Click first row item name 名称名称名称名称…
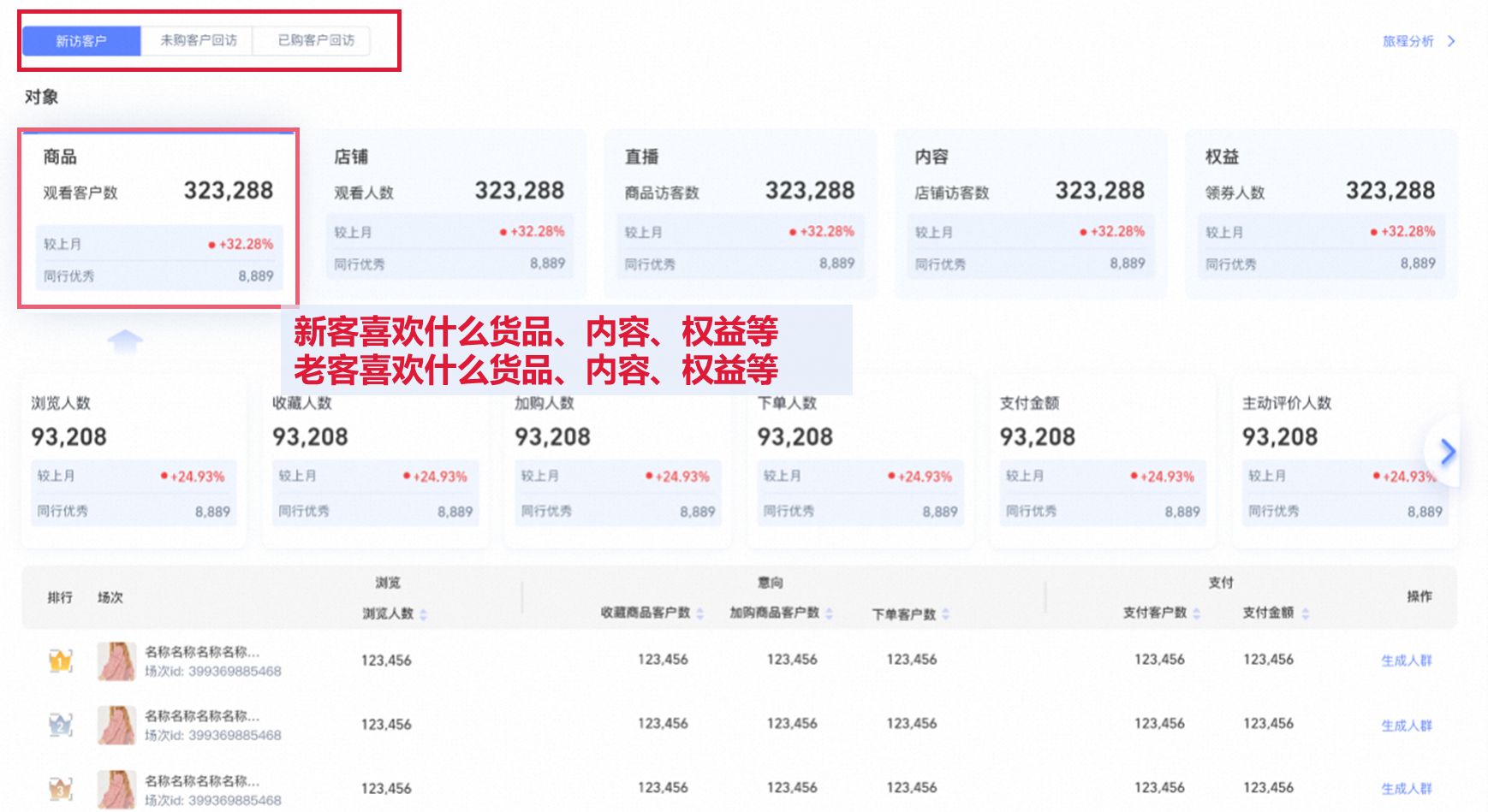This screenshot has width=1488, height=812. (202, 652)
